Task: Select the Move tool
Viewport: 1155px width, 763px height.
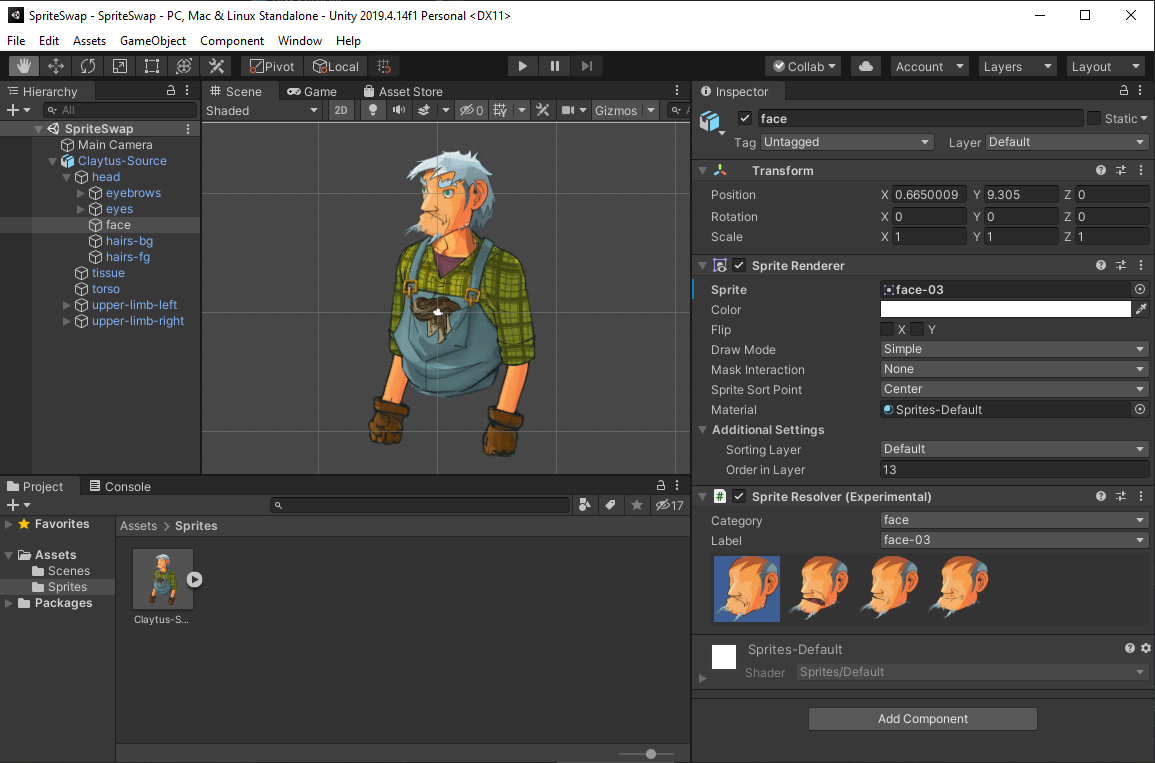Action: coord(56,65)
